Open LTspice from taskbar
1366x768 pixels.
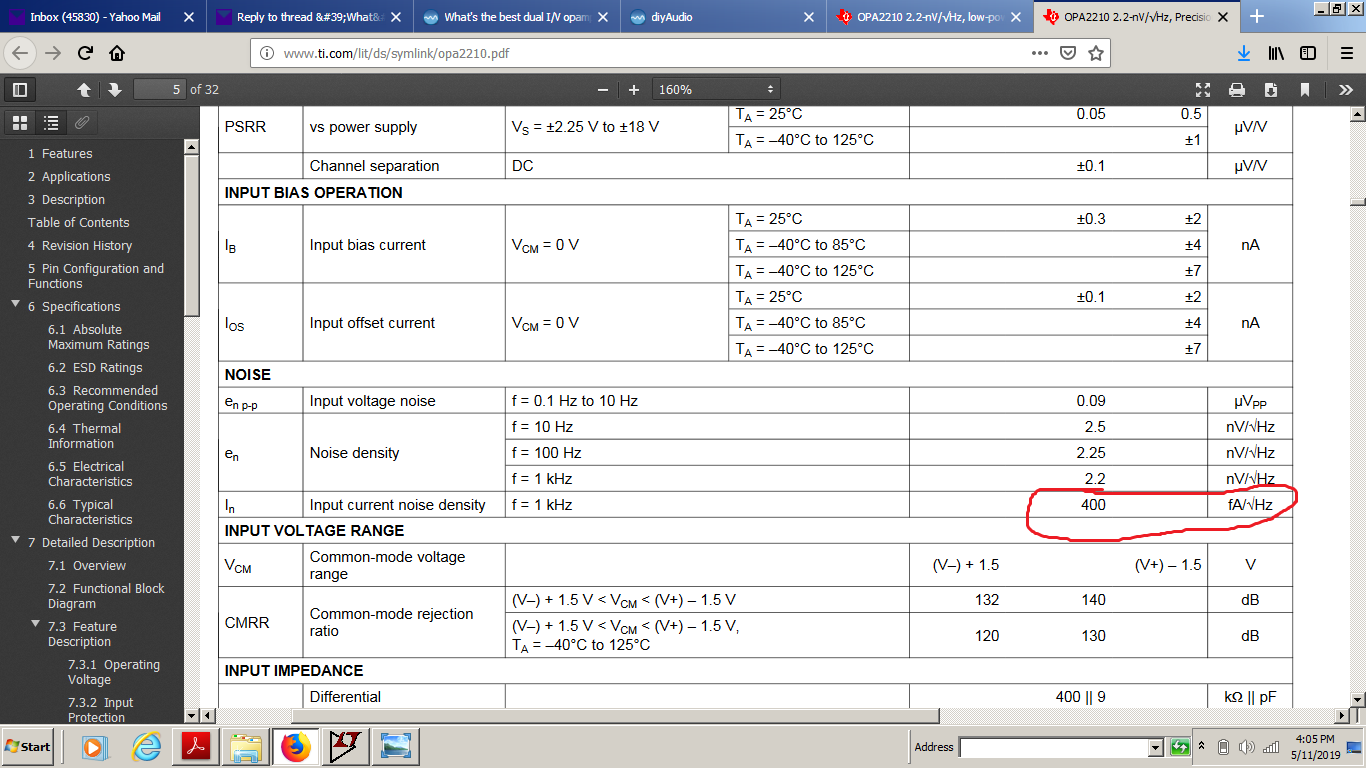tap(345, 747)
